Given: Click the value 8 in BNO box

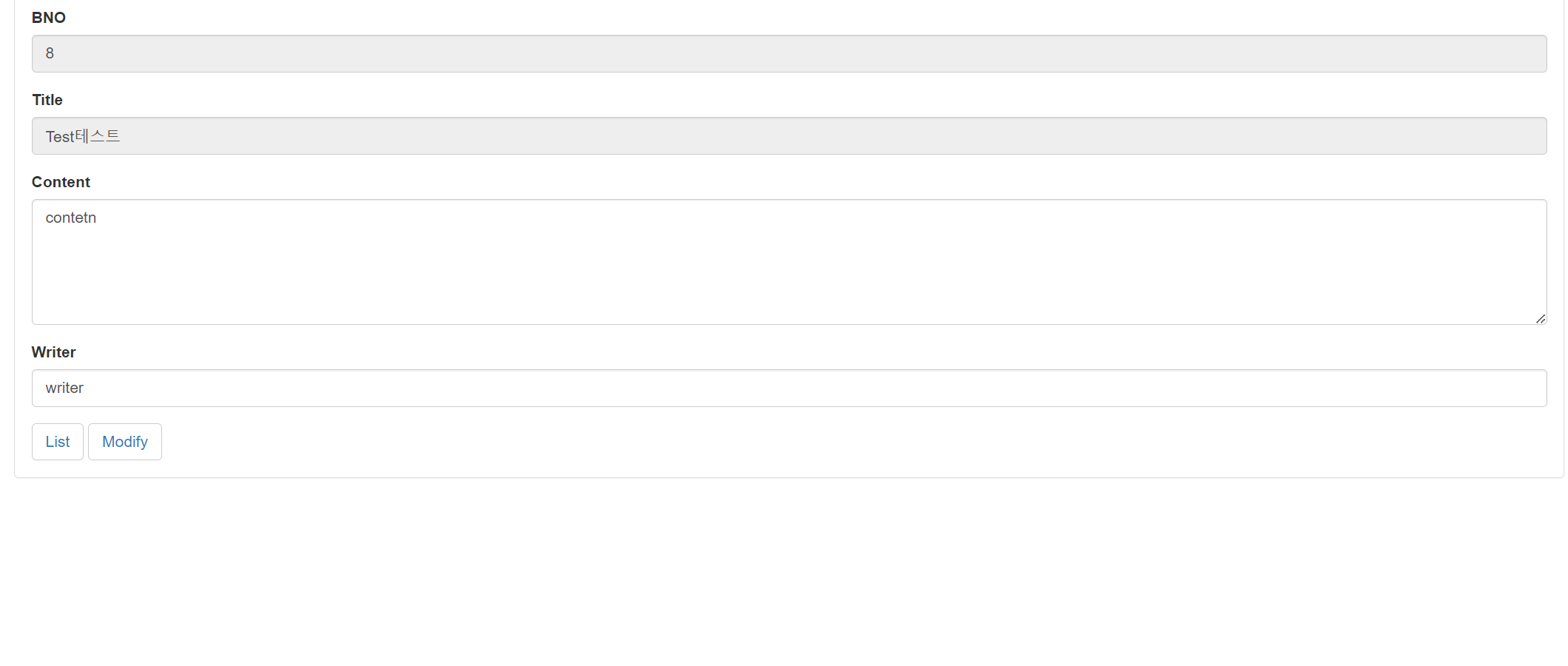Looking at the screenshot, I should [x=50, y=53].
